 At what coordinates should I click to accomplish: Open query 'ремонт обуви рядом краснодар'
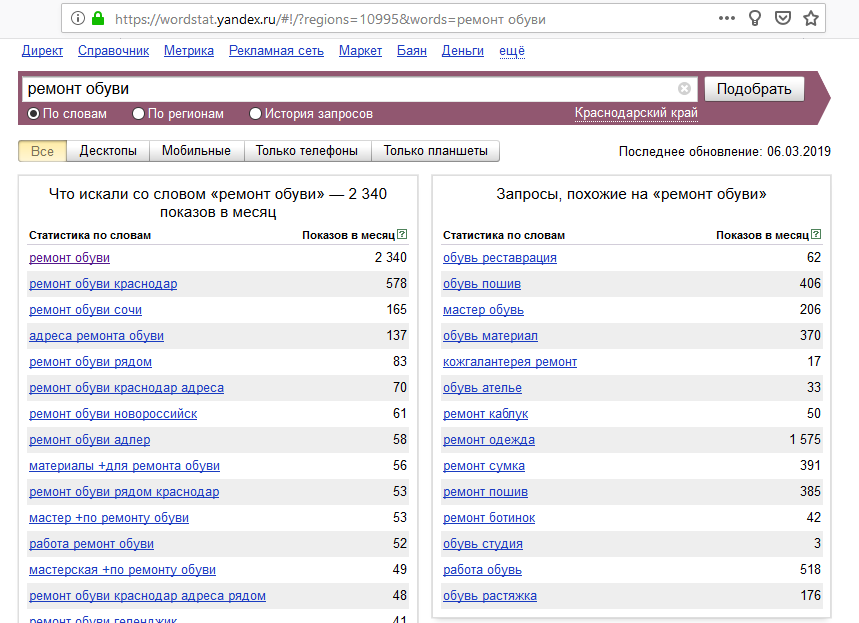click(124, 492)
